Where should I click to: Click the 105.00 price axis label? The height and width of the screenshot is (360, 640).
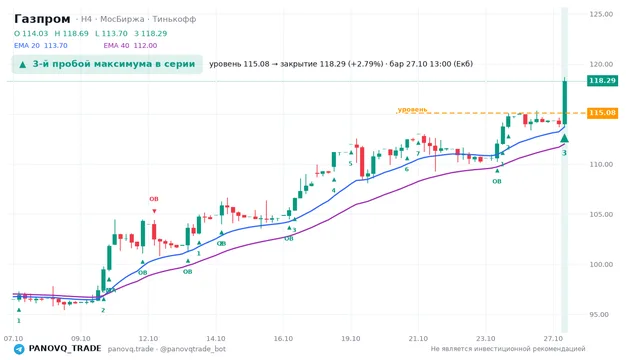click(601, 215)
